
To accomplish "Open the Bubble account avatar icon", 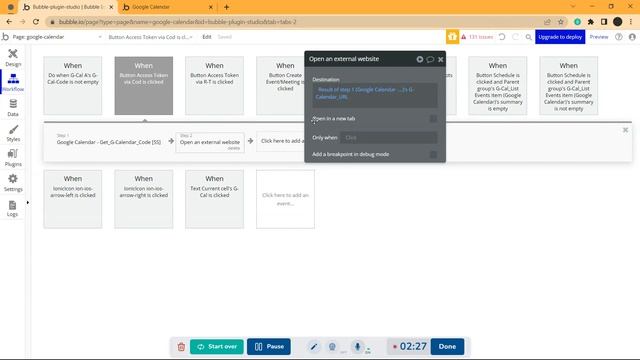I will (x=632, y=37).
